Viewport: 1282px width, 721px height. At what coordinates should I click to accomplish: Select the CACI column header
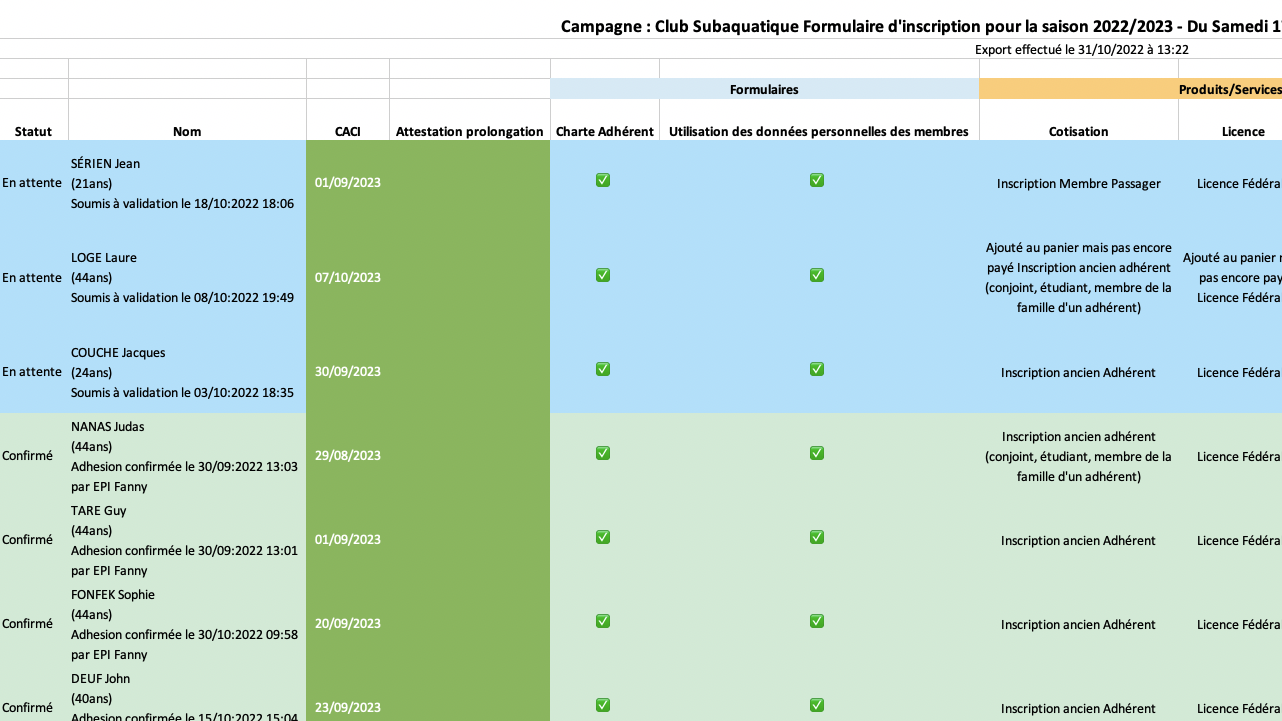coord(348,131)
